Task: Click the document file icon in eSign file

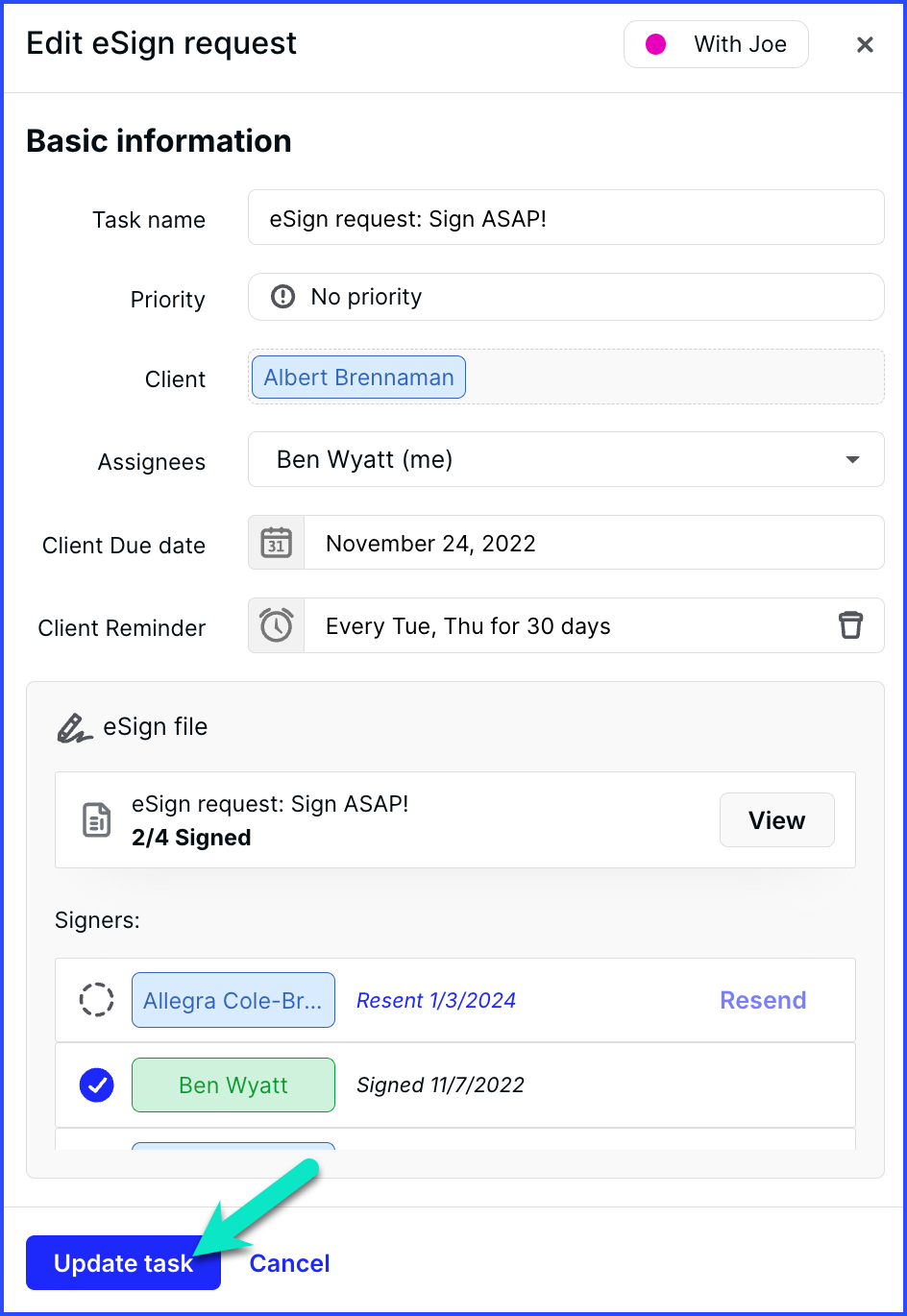Action: point(96,820)
